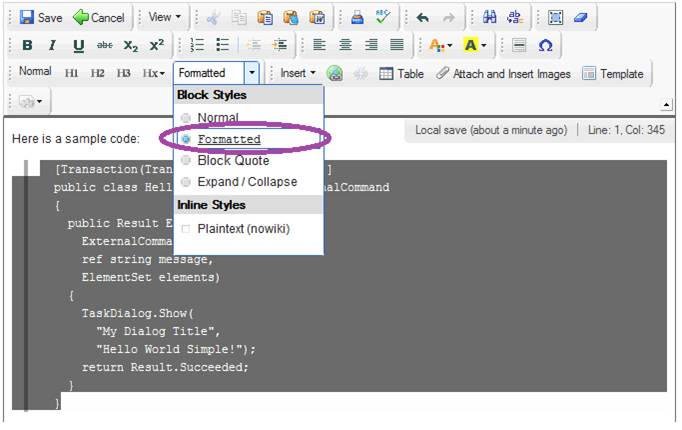Open the Insert dropdown menu
Image resolution: width=682 pixels, height=430 pixels.
pos(298,73)
